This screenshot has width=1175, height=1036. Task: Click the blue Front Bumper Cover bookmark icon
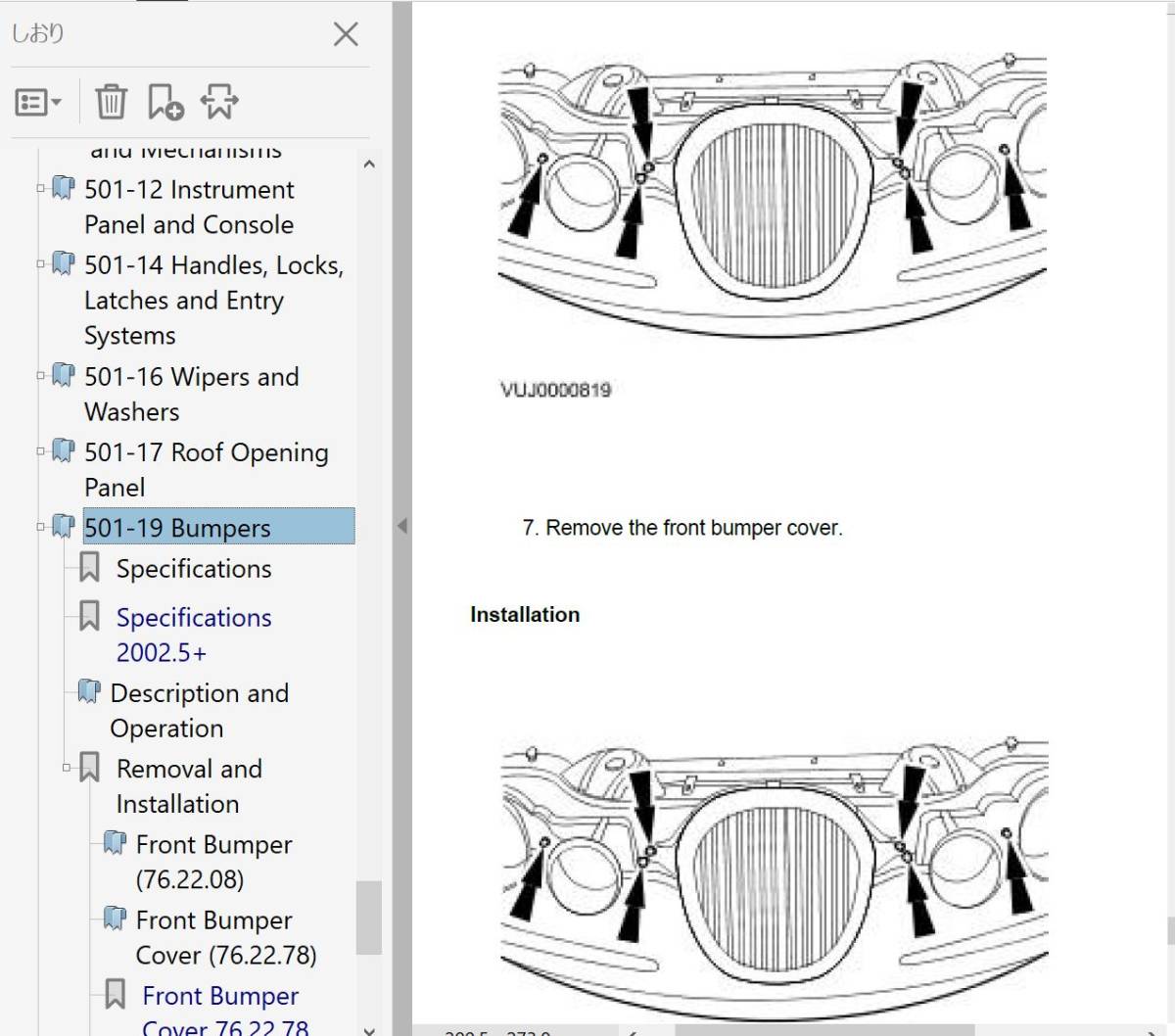tap(115, 994)
